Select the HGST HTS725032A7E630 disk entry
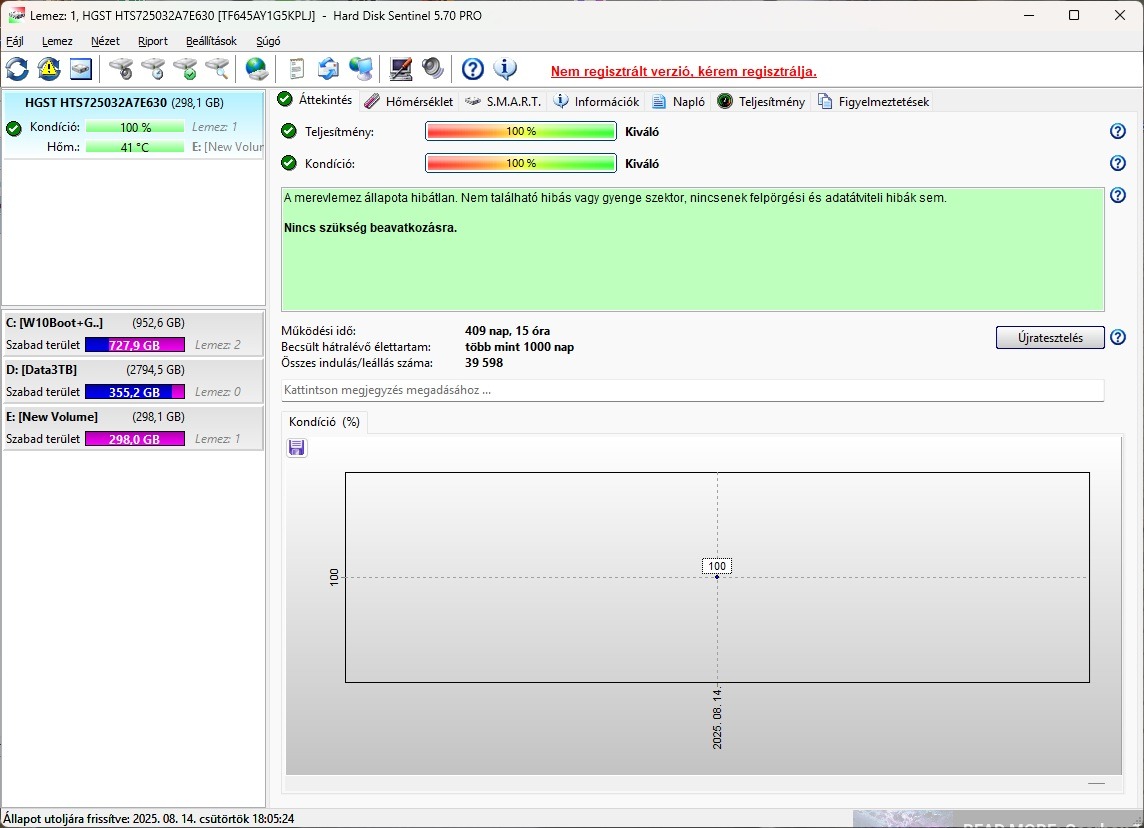 click(x=133, y=125)
